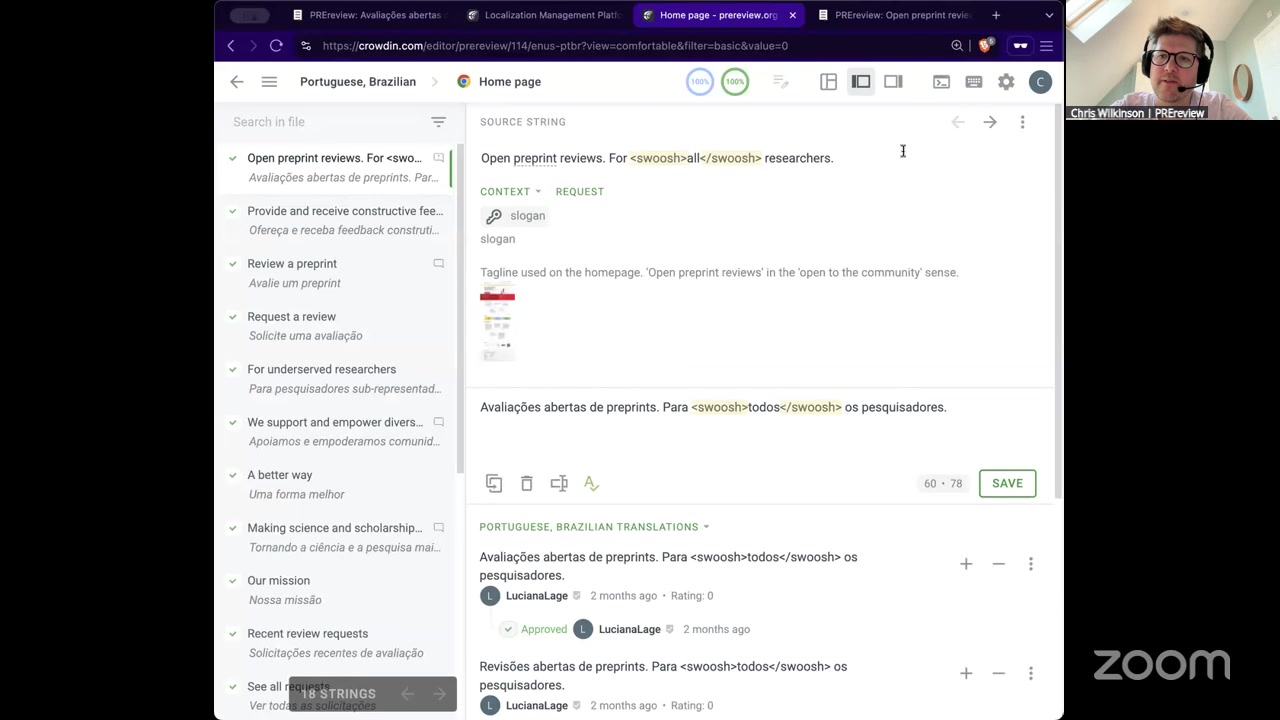Click the spellcheck icon under translation field
The height and width of the screenshot is (720, 1280).
tap(591, 484)
